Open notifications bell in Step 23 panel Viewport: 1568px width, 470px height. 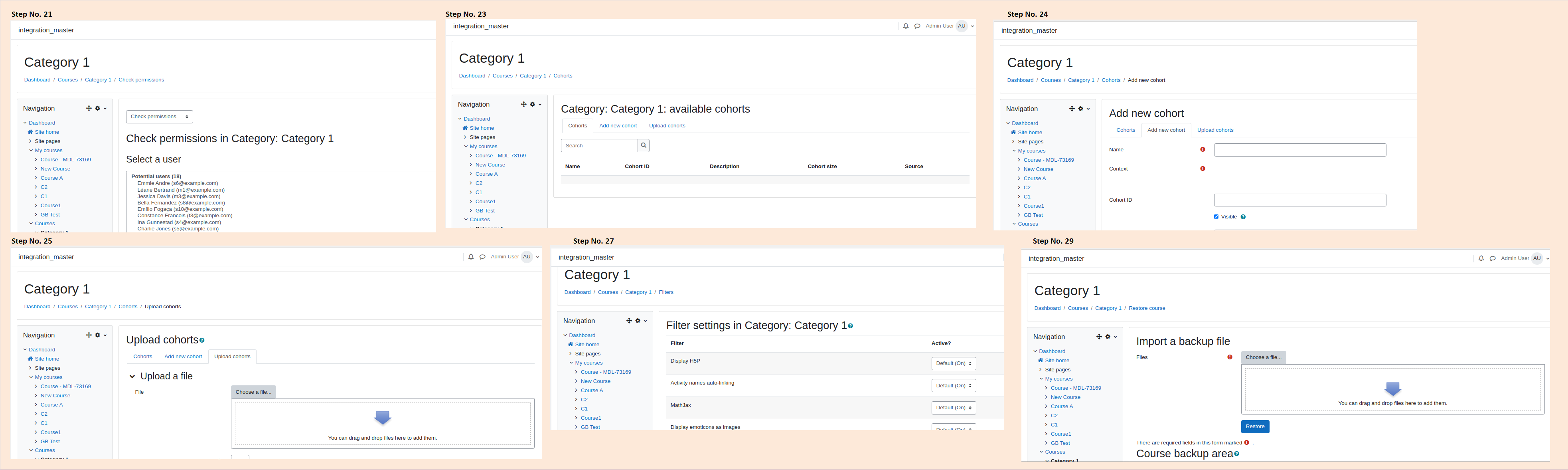906,26
